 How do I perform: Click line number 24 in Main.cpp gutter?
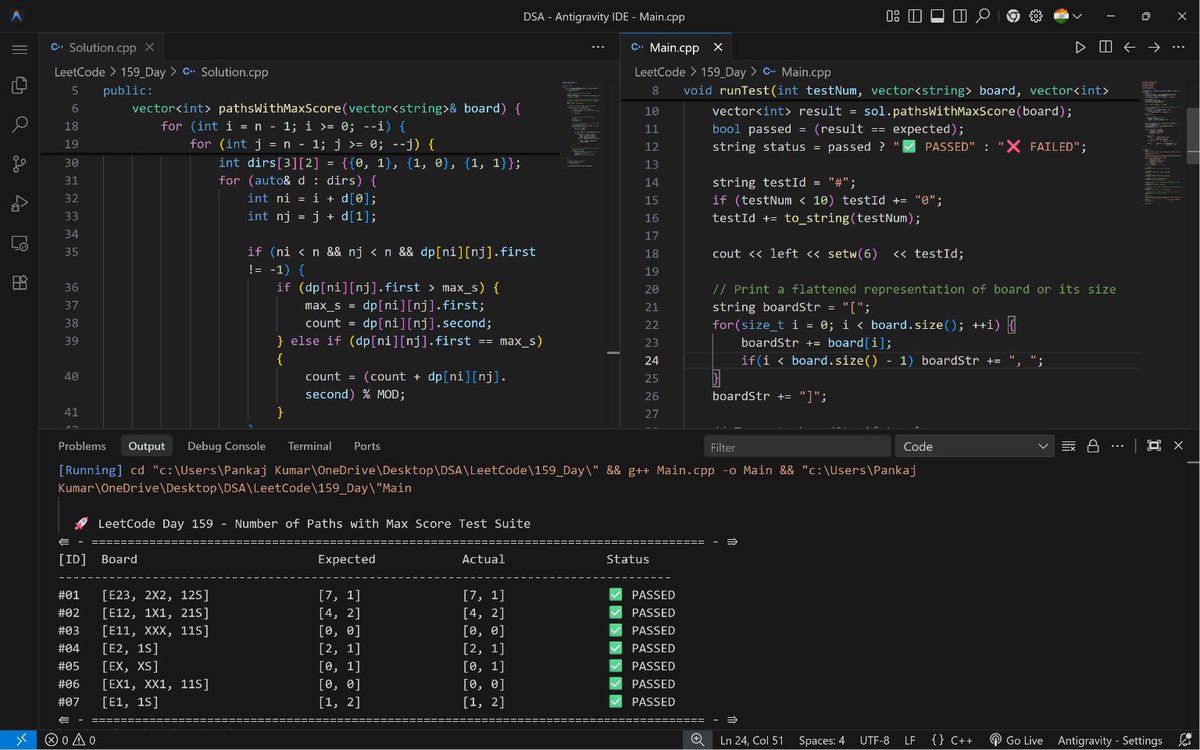[x=652, y=361]
